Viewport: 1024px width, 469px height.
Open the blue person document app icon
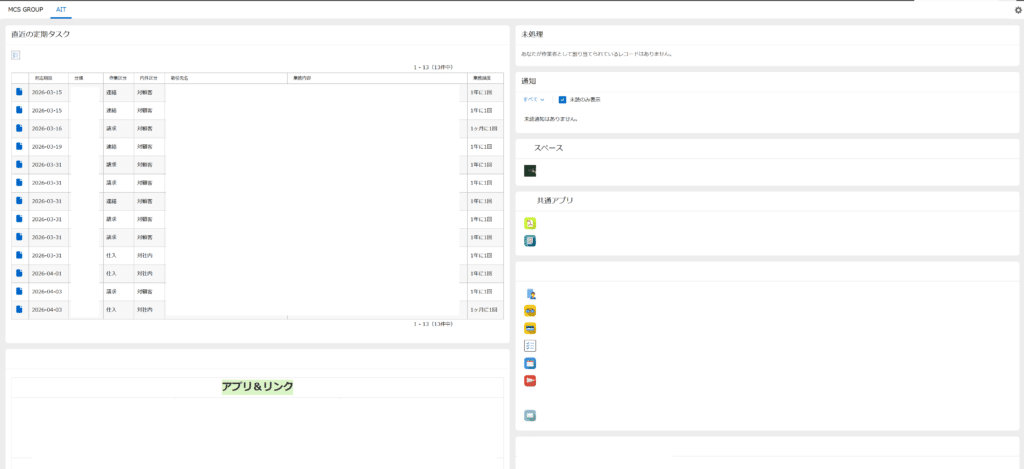[530, 294]
